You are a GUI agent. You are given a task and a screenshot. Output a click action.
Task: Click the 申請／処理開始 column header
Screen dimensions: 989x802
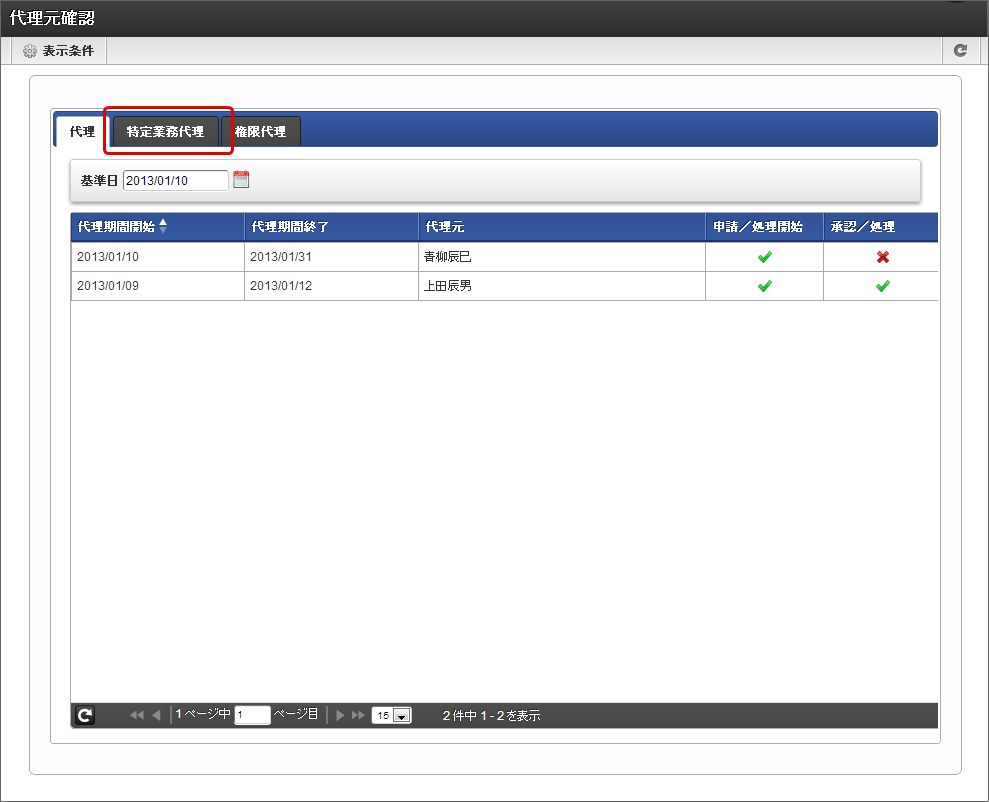tap(764, 226)
